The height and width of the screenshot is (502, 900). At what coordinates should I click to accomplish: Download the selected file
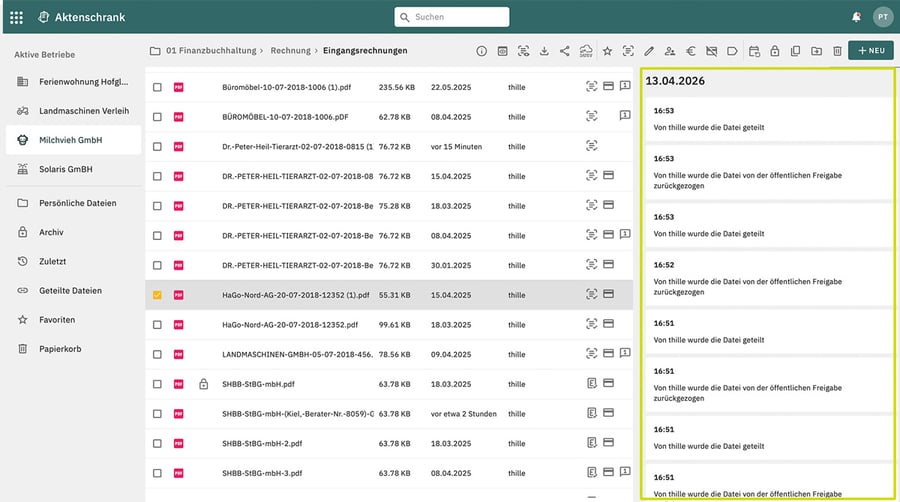click(544, 51)
